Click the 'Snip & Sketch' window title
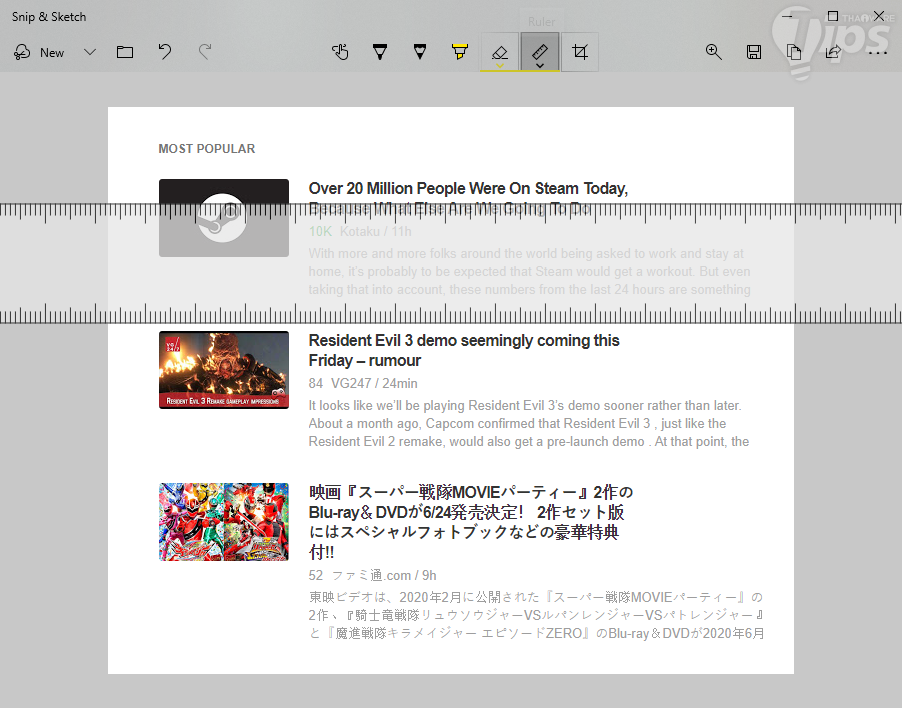Image resolution: width=902 pixels, height=708 pixels. [x=49, y=17]
